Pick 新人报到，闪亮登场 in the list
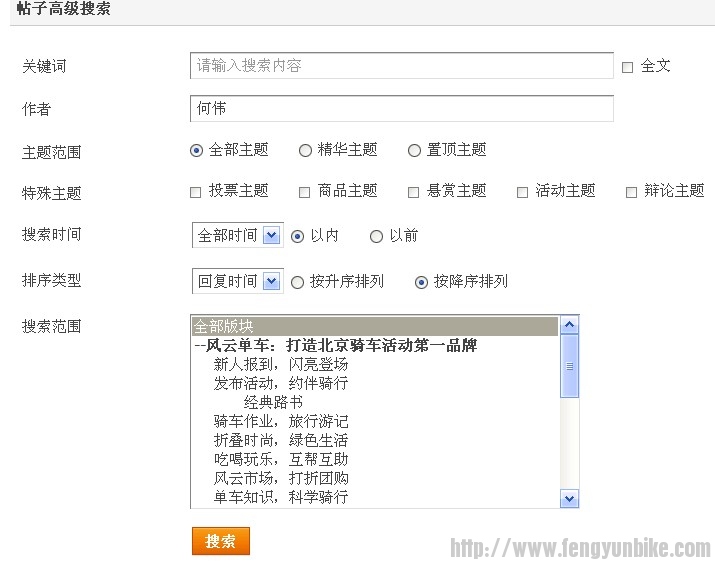This screenshot has width=715, height=564. (x=281, y=365)
